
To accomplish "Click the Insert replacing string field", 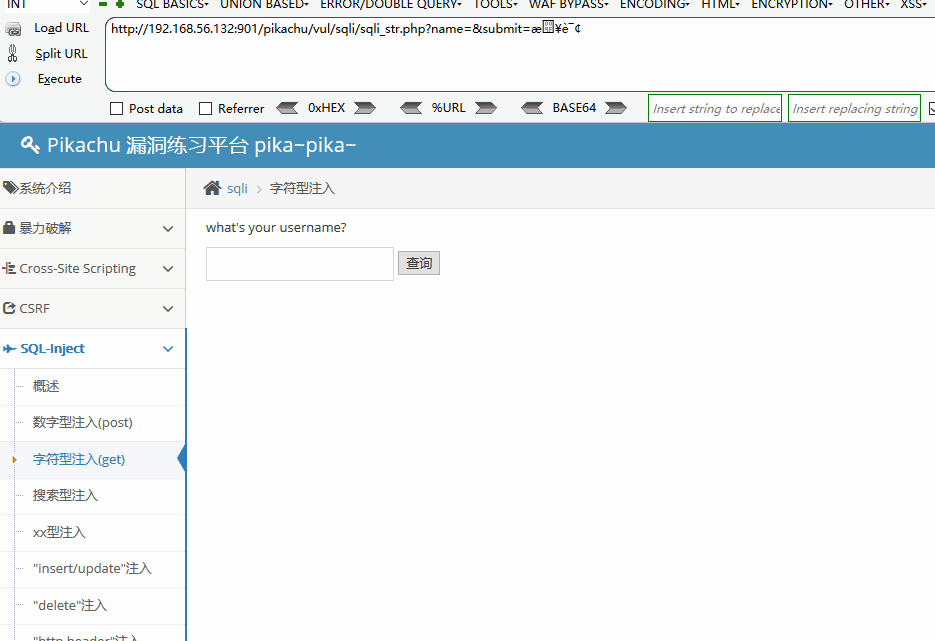I will pyautogui.click(x=854, y=109).
